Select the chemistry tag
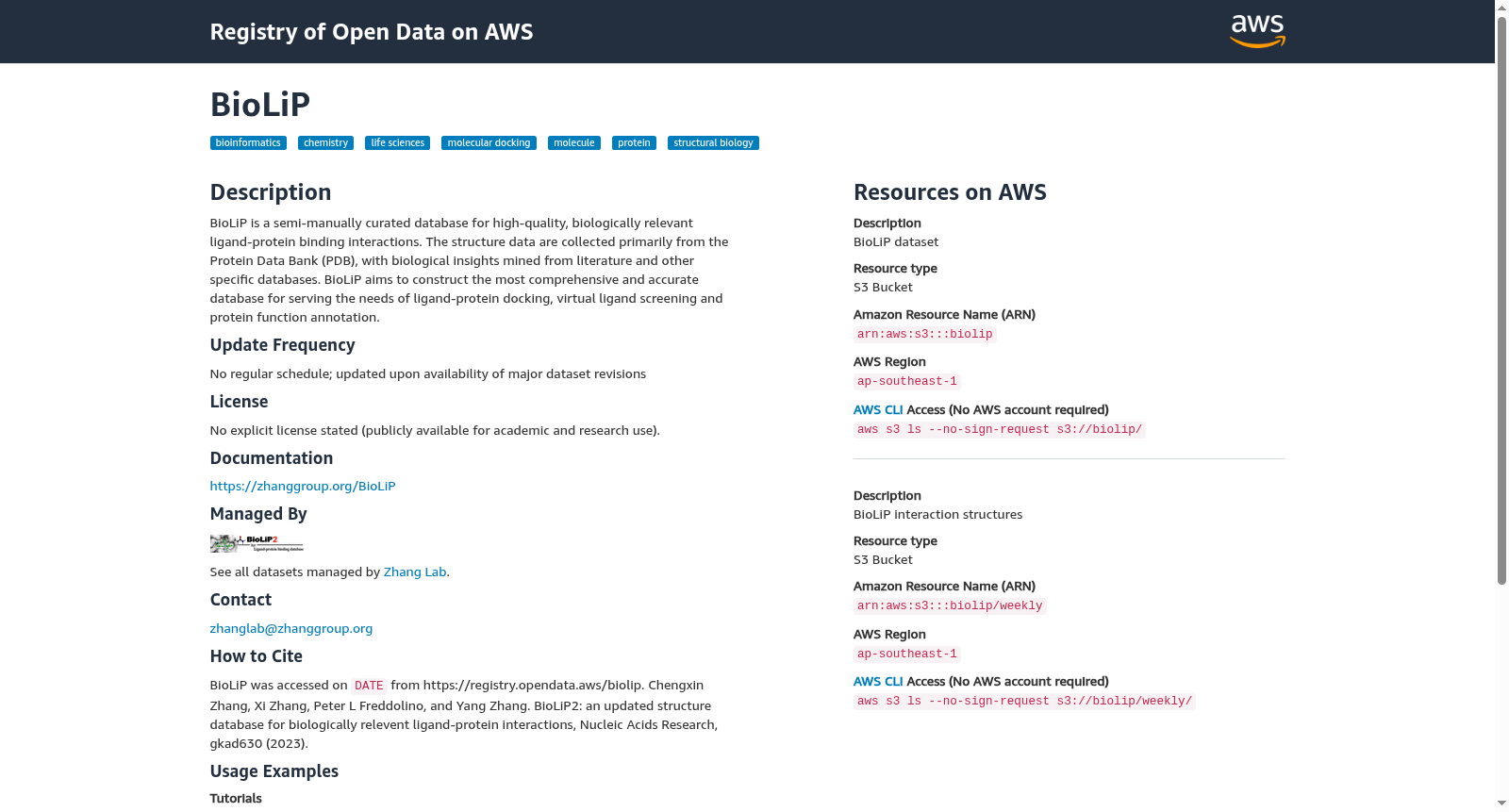Image resolution: width=1509 pixels, height=812 pixels. coord(325,143)
